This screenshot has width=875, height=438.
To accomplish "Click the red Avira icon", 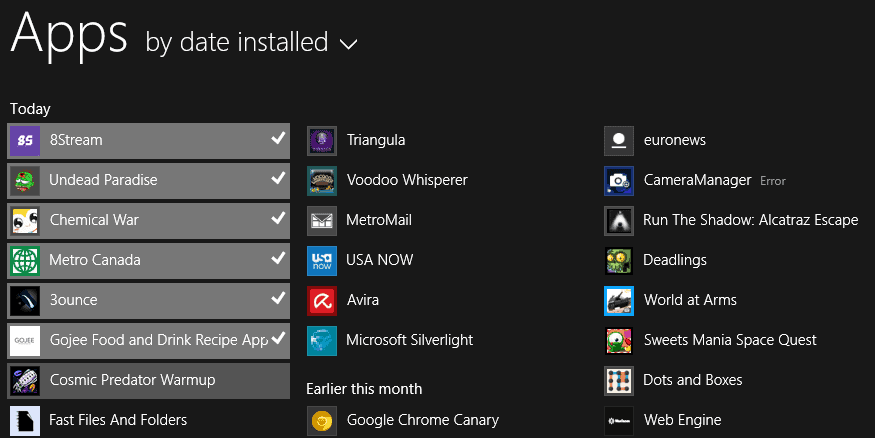I will pos(322,301).
